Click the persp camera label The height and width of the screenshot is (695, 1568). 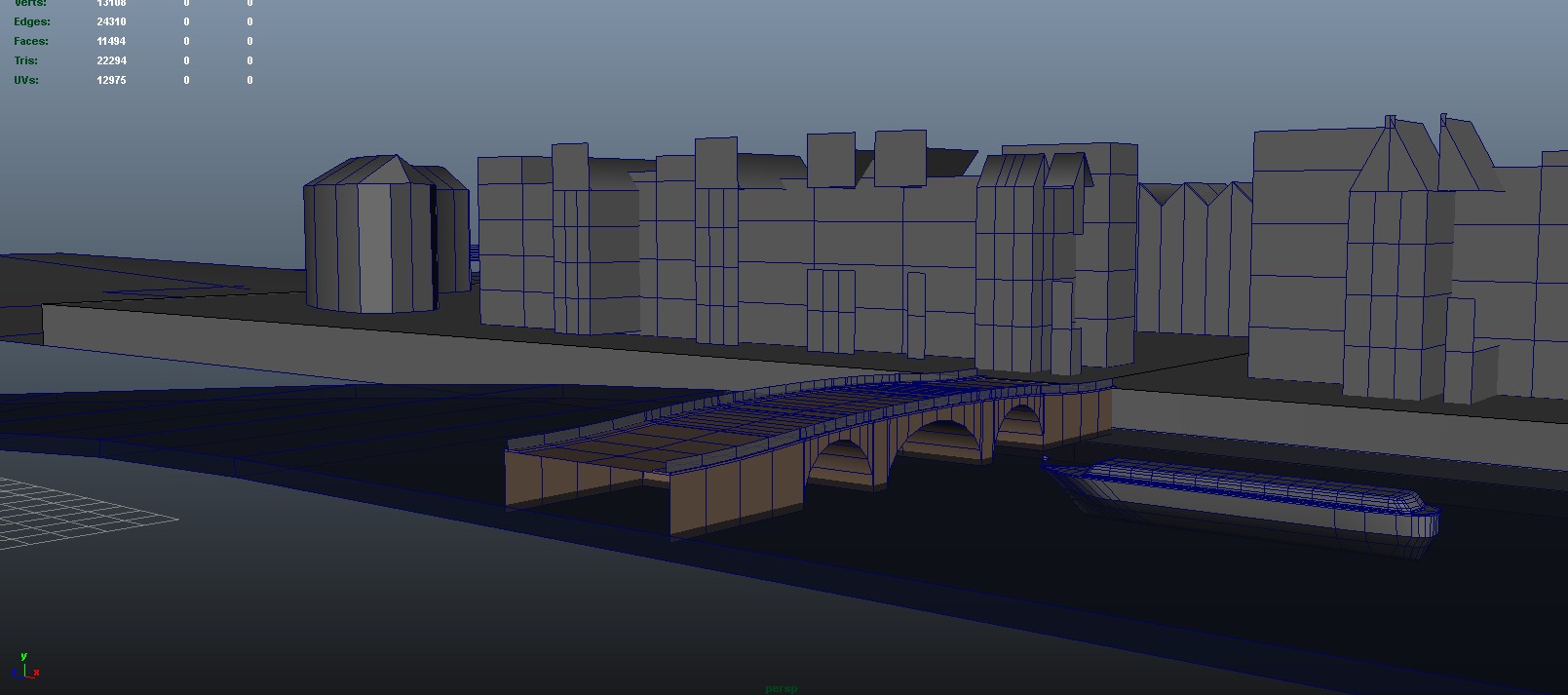[782, 688]
